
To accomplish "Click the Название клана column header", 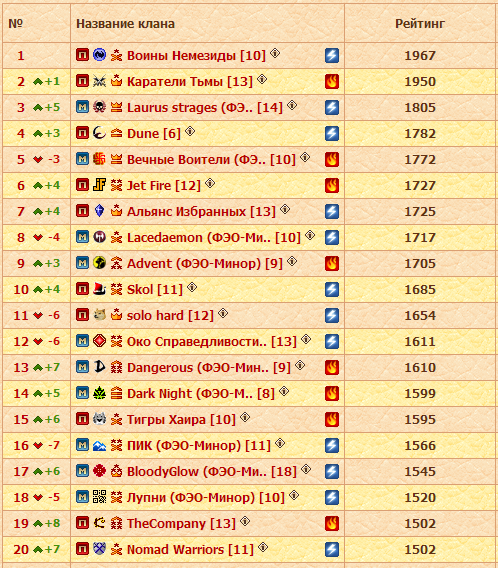I will point(125,24).
